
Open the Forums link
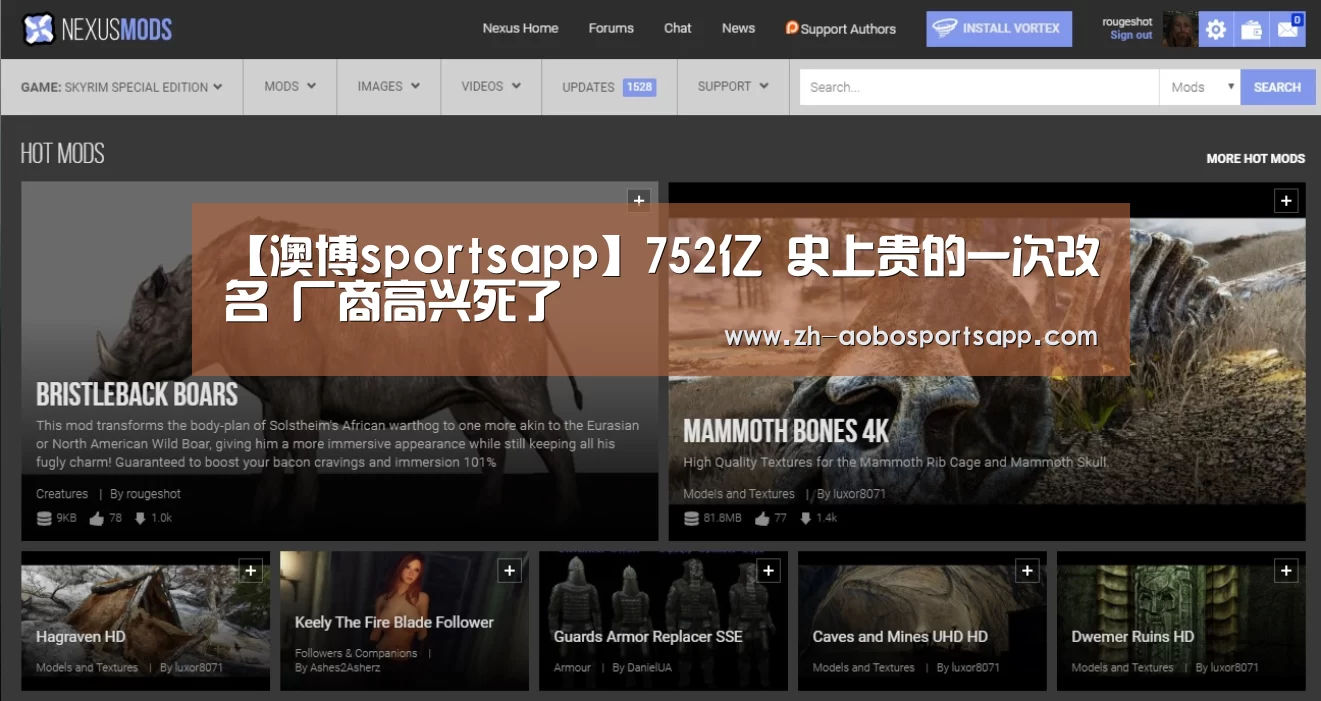pos(611,28)
